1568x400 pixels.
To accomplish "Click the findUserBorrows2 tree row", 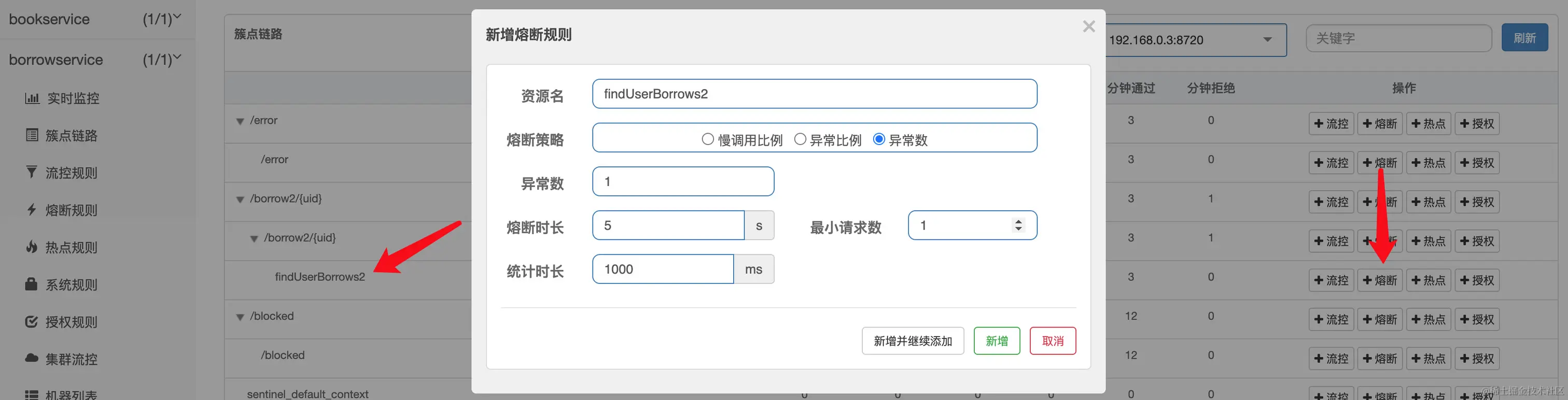I will coord(319,277).
